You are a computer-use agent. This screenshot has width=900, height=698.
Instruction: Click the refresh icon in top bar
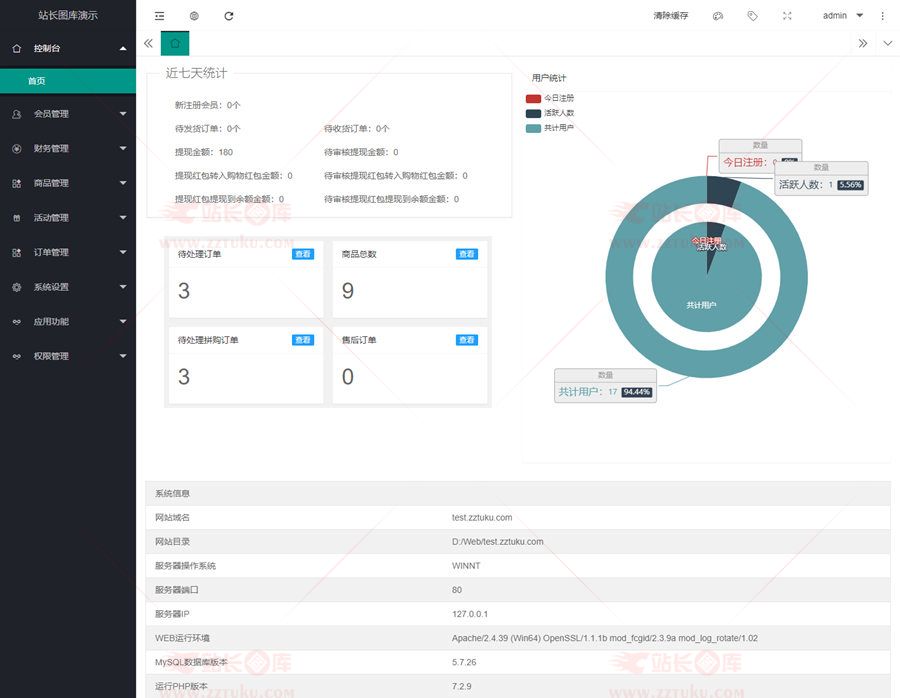(229, 16)
